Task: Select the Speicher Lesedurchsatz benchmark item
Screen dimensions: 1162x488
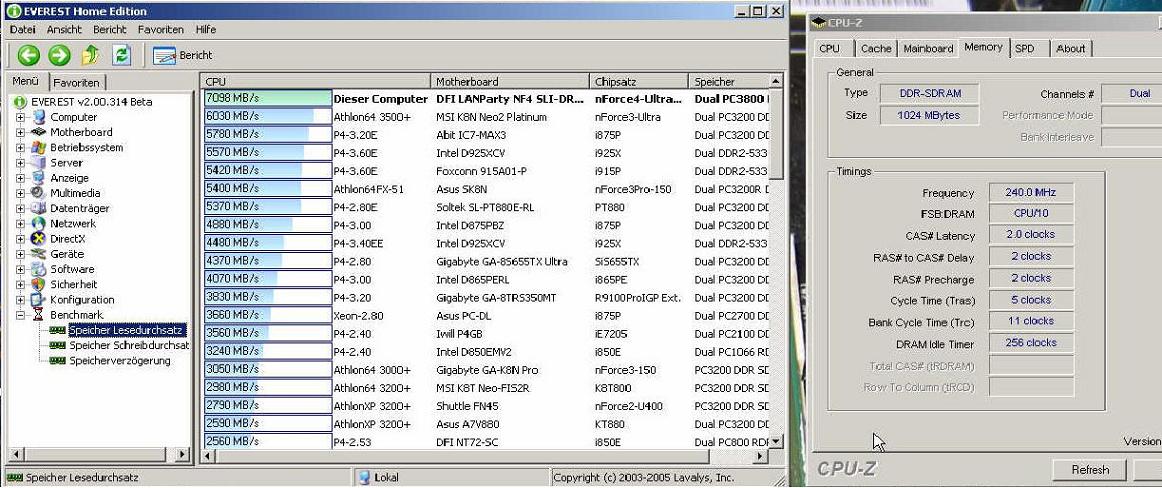Action: (x=126, y=330)
